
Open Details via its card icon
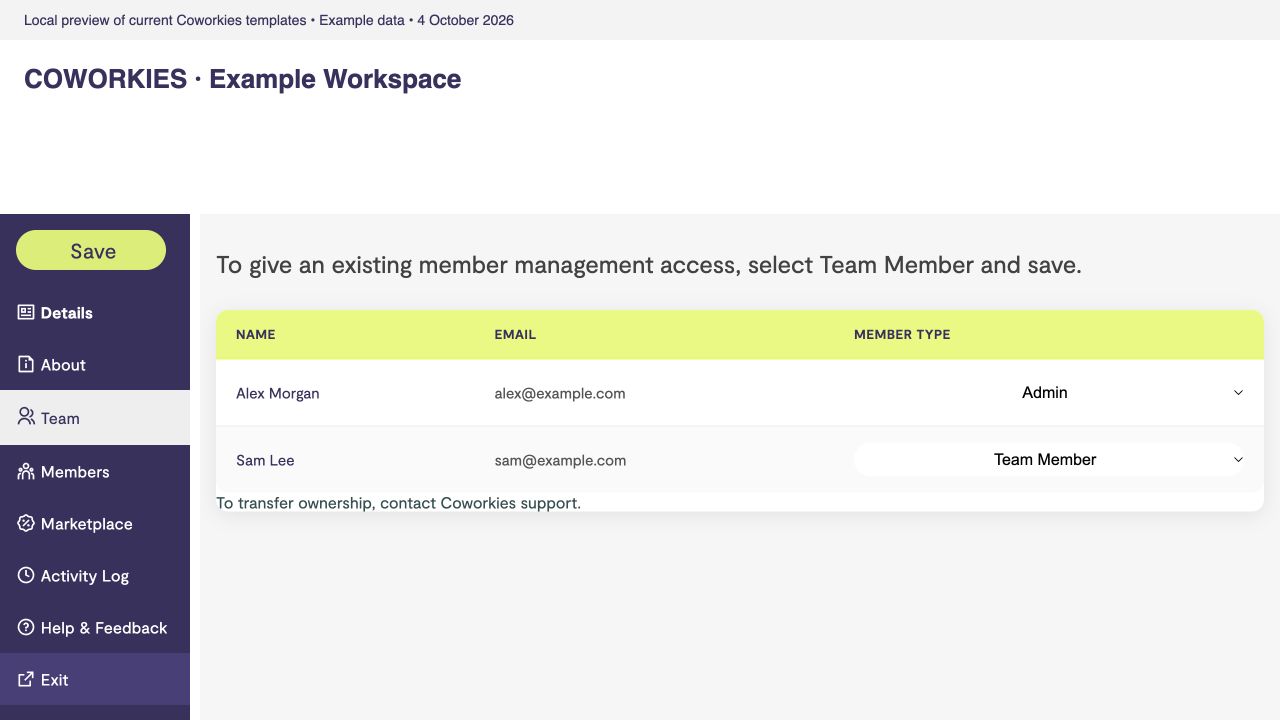tap(26, 312)
